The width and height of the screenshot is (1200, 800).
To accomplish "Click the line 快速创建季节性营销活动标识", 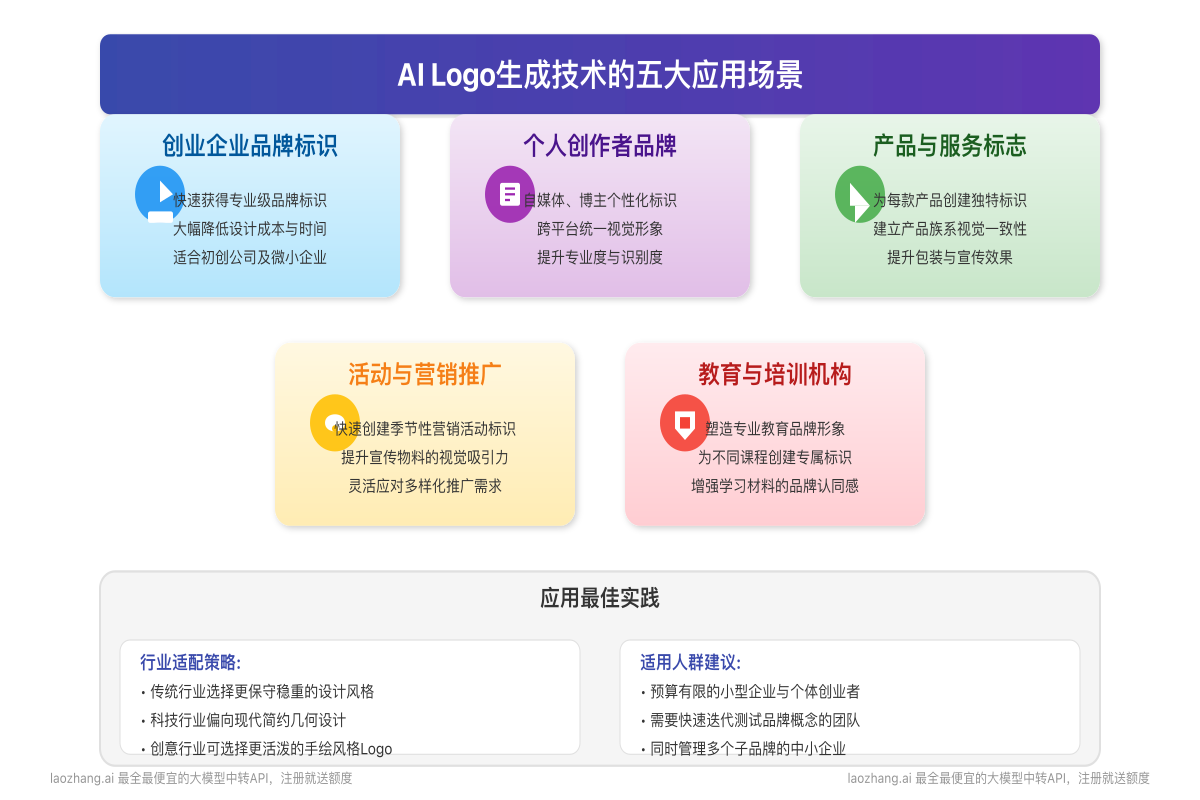I will 425,429.
